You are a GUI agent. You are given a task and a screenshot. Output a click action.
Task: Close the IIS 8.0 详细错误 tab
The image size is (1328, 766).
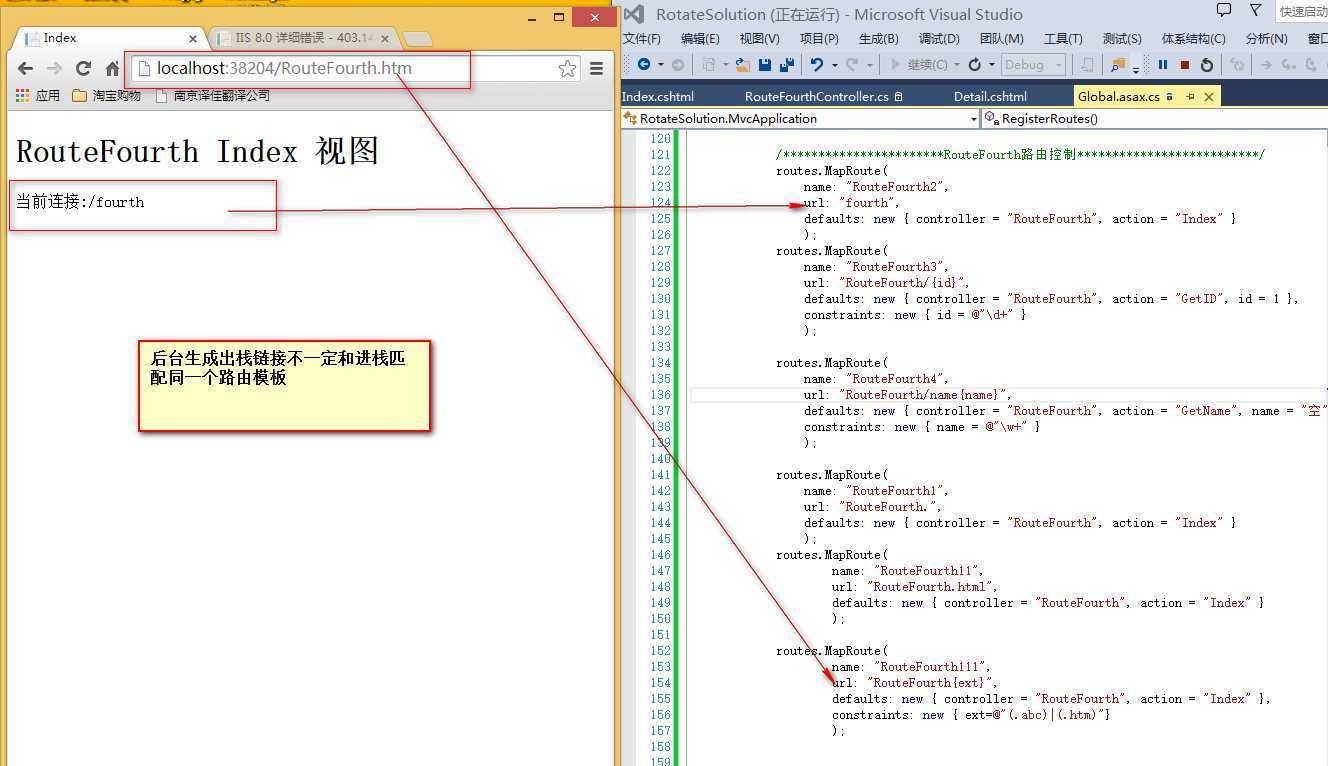click(384, 38)
